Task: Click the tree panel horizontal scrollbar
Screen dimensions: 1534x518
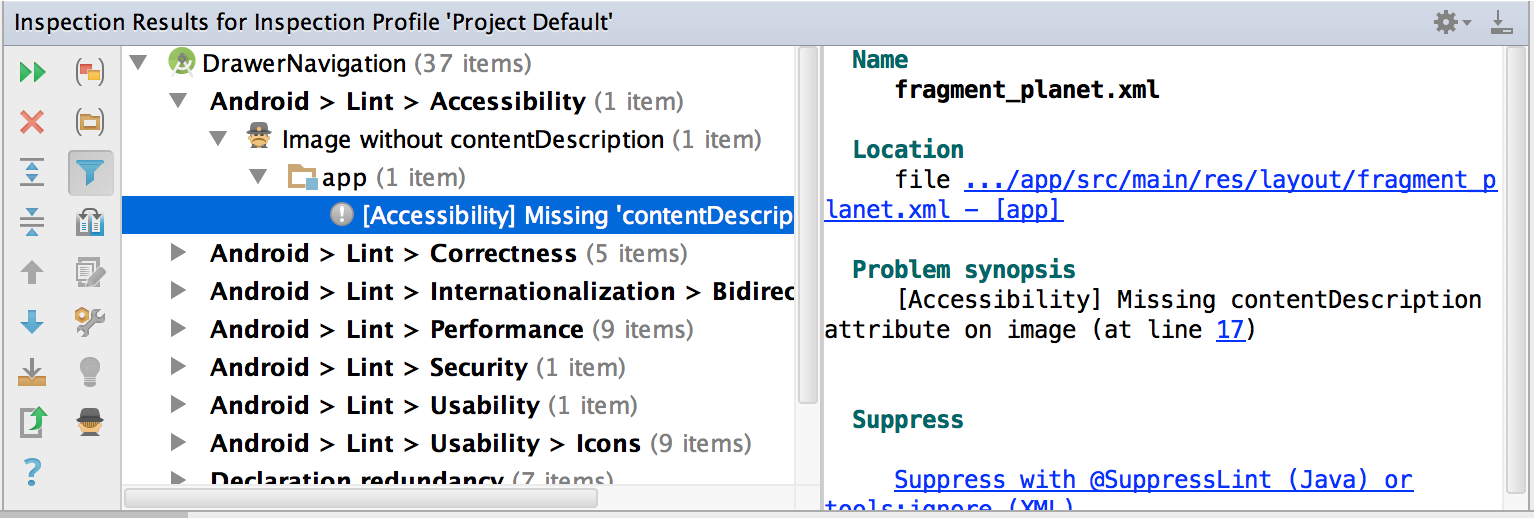Action: (360, 497)
